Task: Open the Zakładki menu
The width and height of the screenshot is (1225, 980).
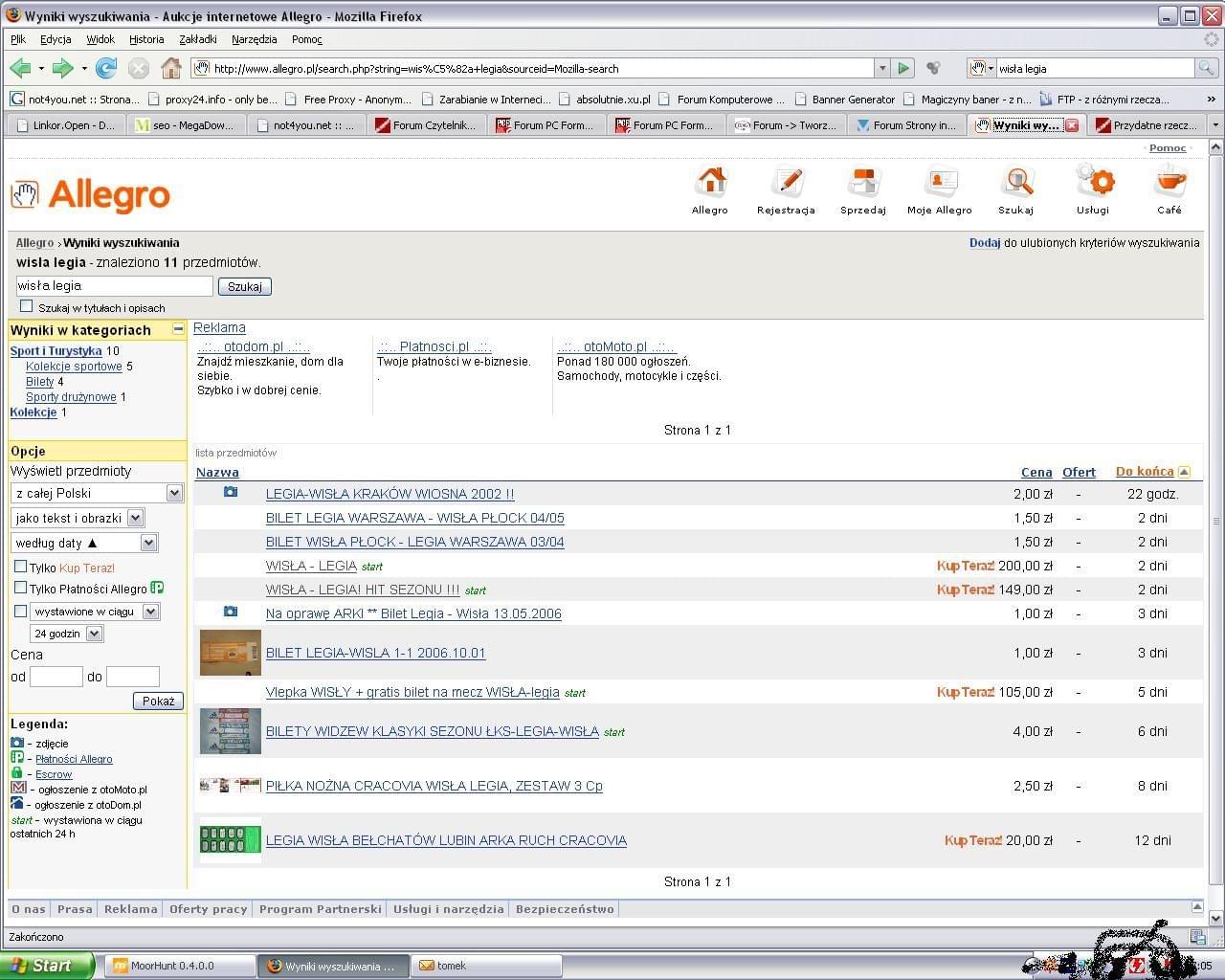Action: 198,39
